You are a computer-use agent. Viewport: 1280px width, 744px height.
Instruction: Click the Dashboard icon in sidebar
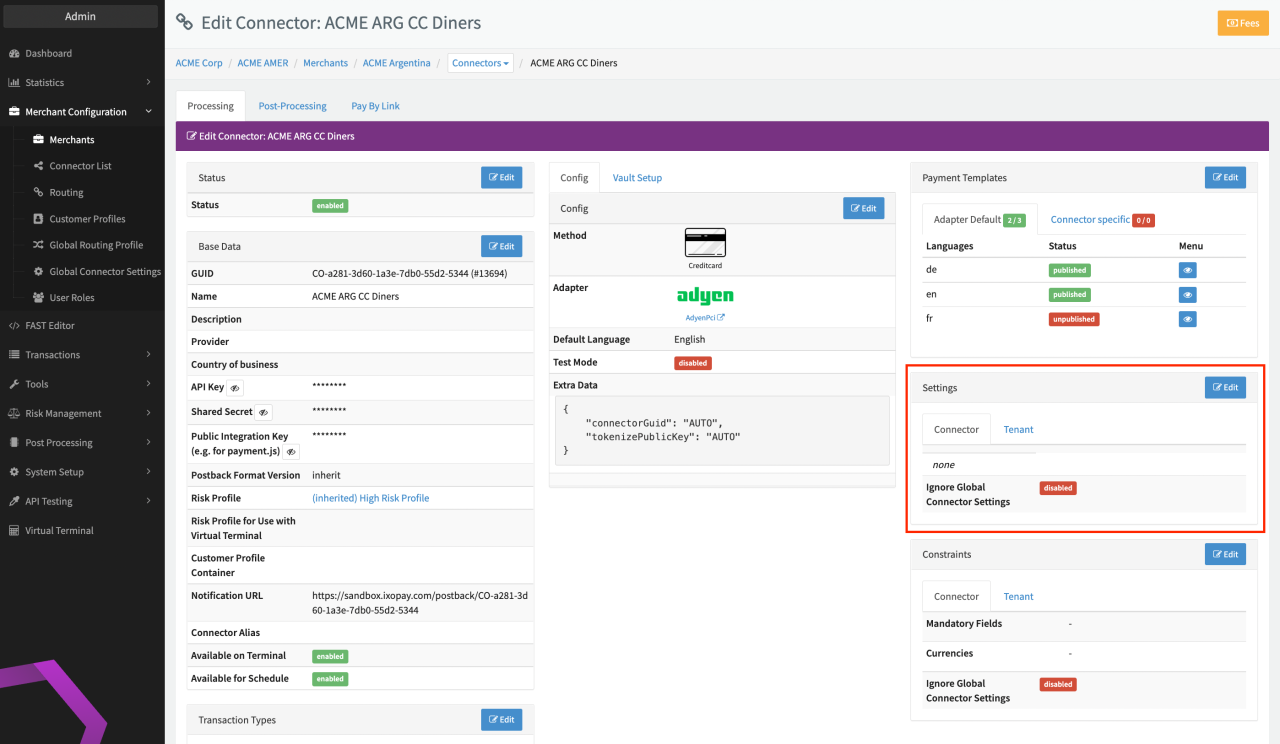(x=15, y=53)
